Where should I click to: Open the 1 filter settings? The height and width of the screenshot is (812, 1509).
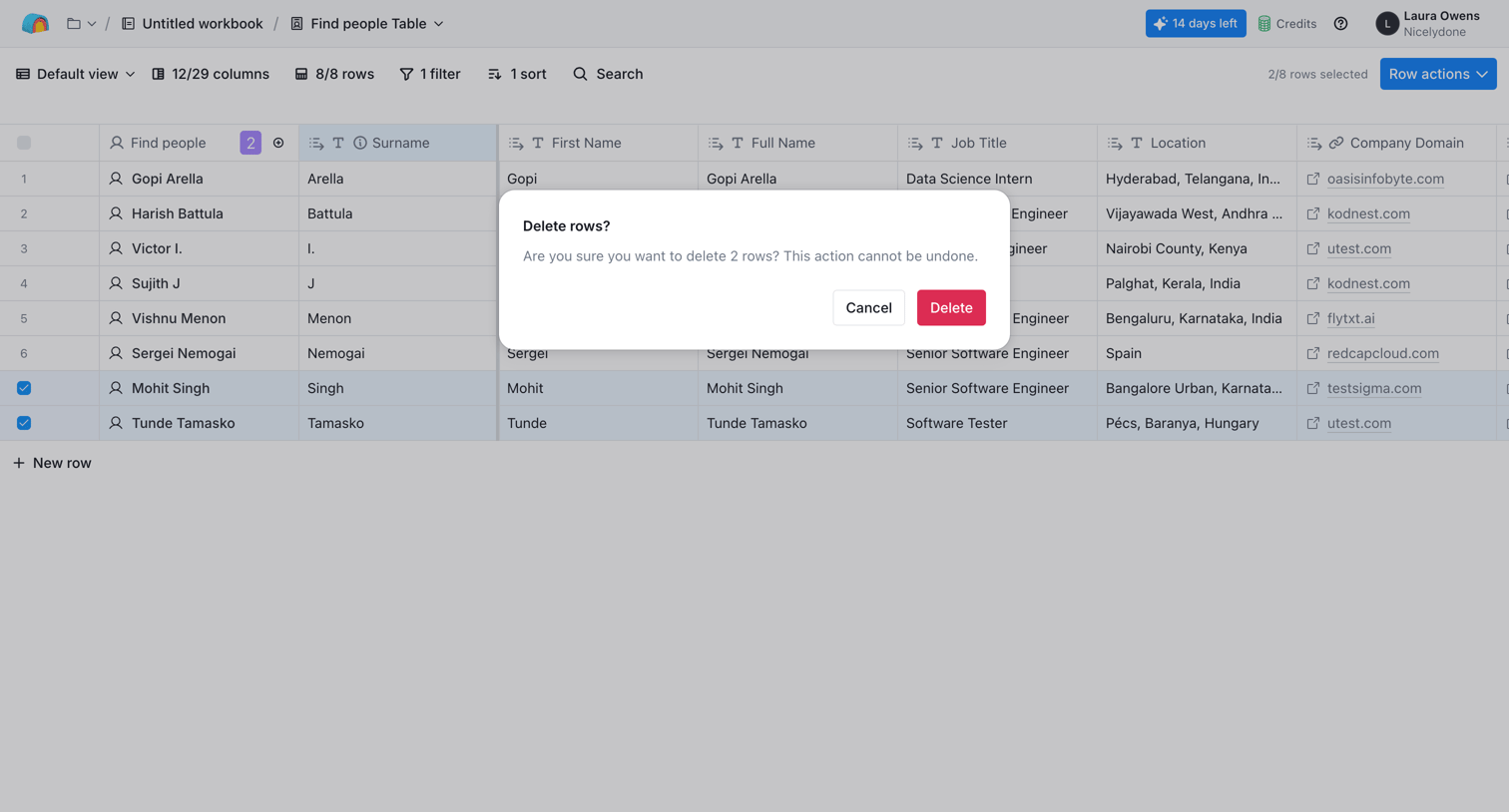pos(430,74)
